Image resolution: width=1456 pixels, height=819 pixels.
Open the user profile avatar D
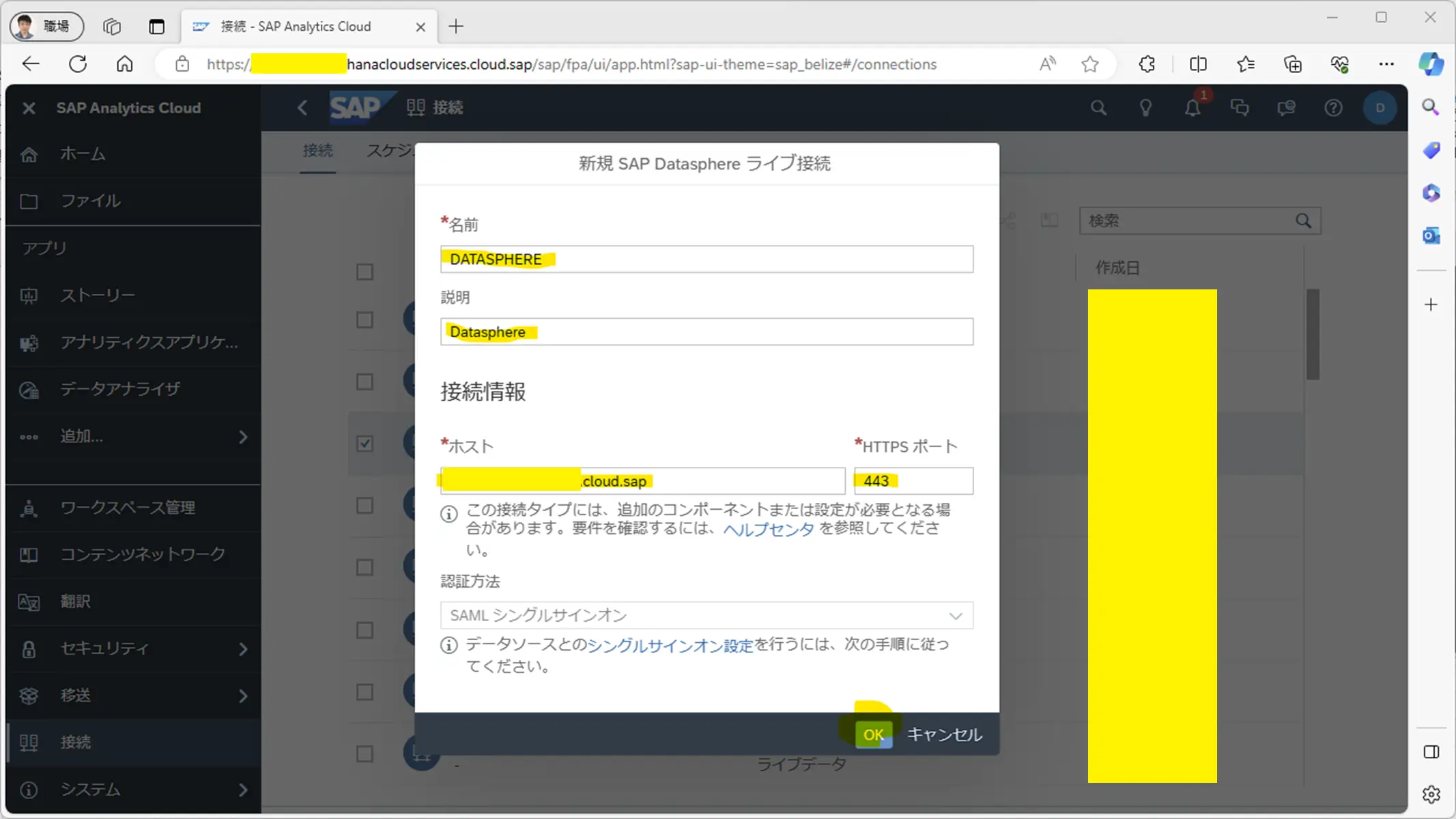[x=1380, y=108]
